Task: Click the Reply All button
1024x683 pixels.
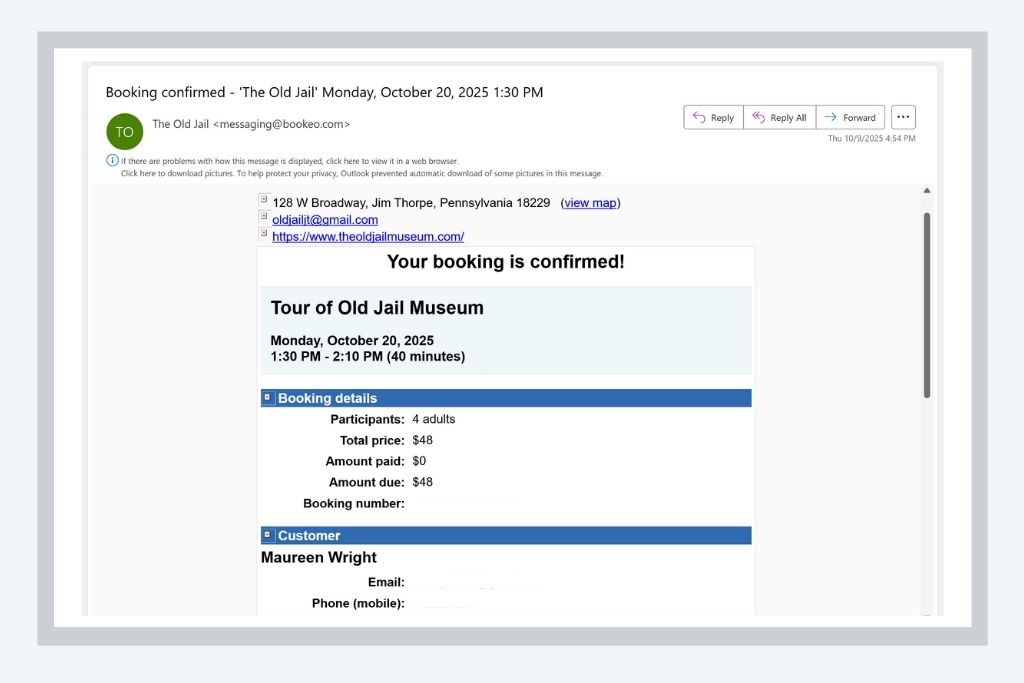Action: 779,118
